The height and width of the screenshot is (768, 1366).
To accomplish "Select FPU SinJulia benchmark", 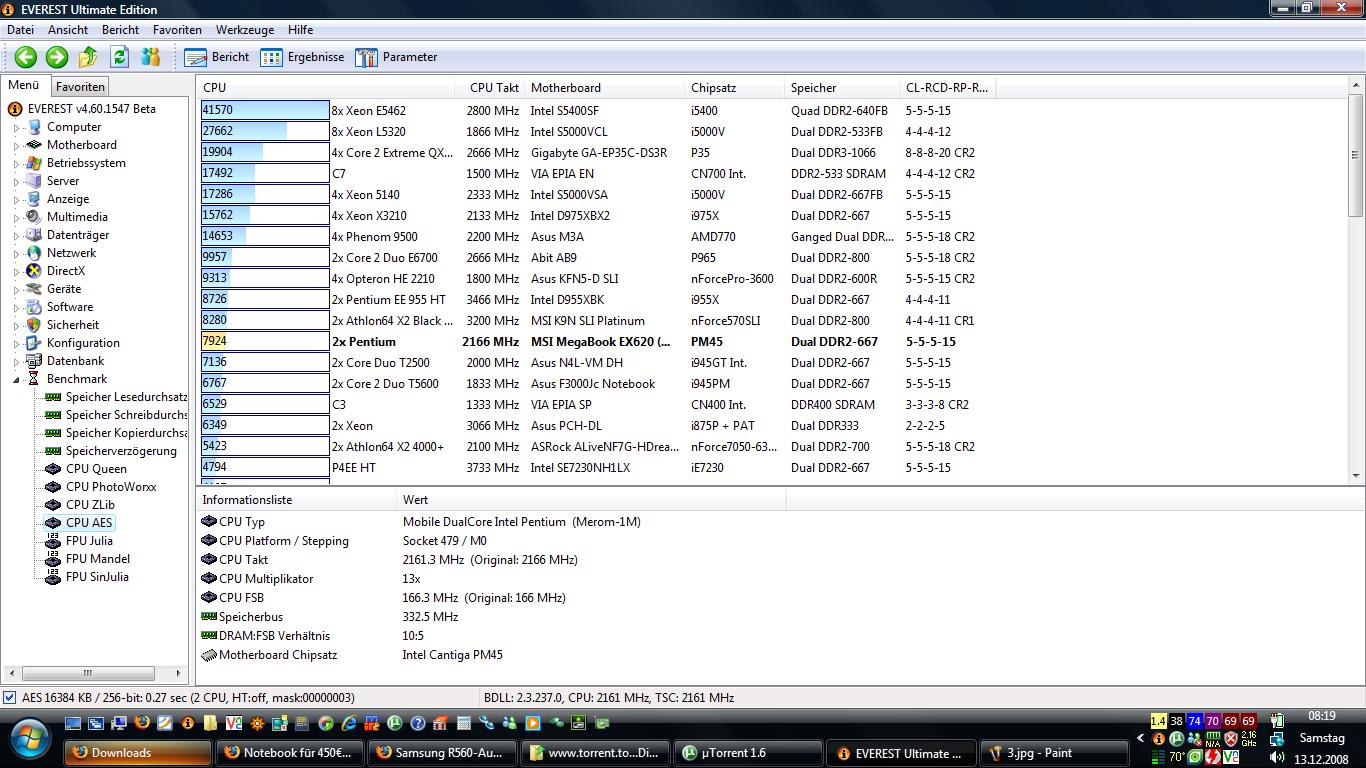I will (86, 576).
